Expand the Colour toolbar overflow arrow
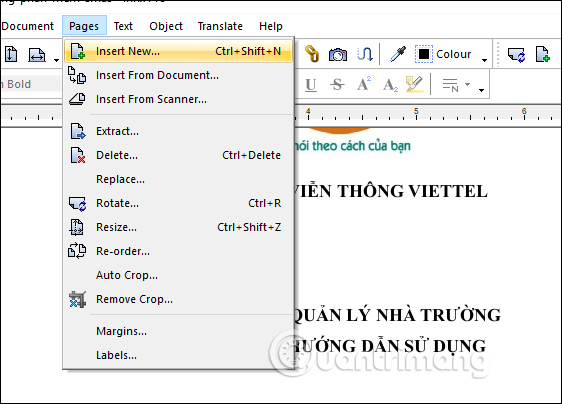This screenshot has height=404, width=562. click(x=485, y=60)
